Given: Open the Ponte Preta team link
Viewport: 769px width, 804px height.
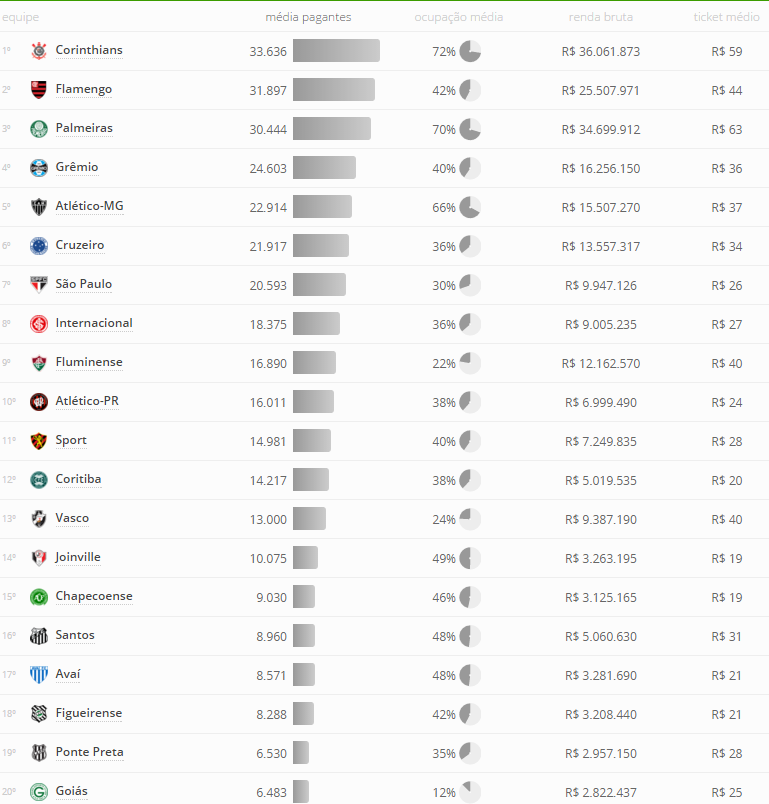Looking at the screenshot, I should pos(90,752).
